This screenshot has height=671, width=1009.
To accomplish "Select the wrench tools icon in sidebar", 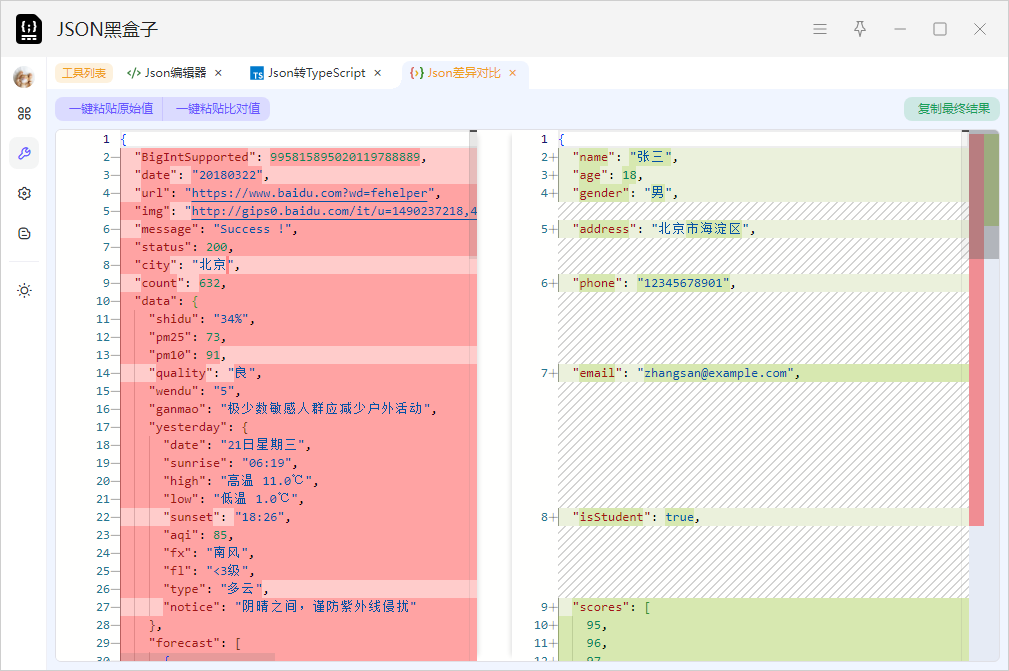I will click(24, 153).
